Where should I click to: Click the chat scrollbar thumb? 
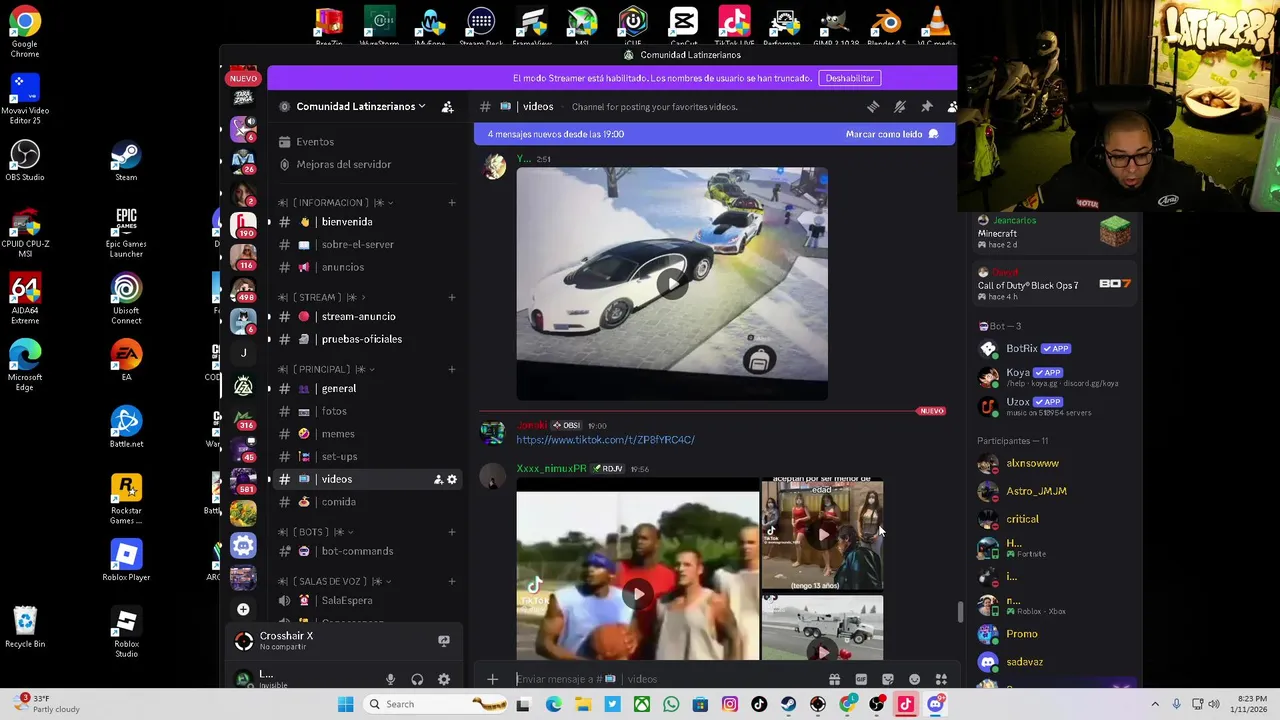pos(960,611)
